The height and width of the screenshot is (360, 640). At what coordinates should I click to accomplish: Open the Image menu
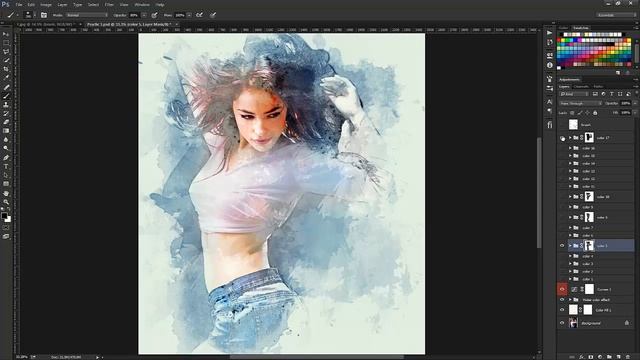[x=46, y=4]
